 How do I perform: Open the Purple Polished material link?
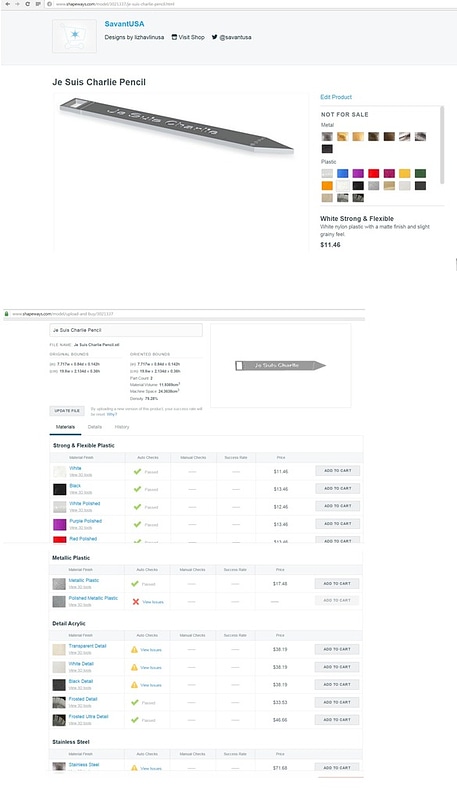[85, 521]
